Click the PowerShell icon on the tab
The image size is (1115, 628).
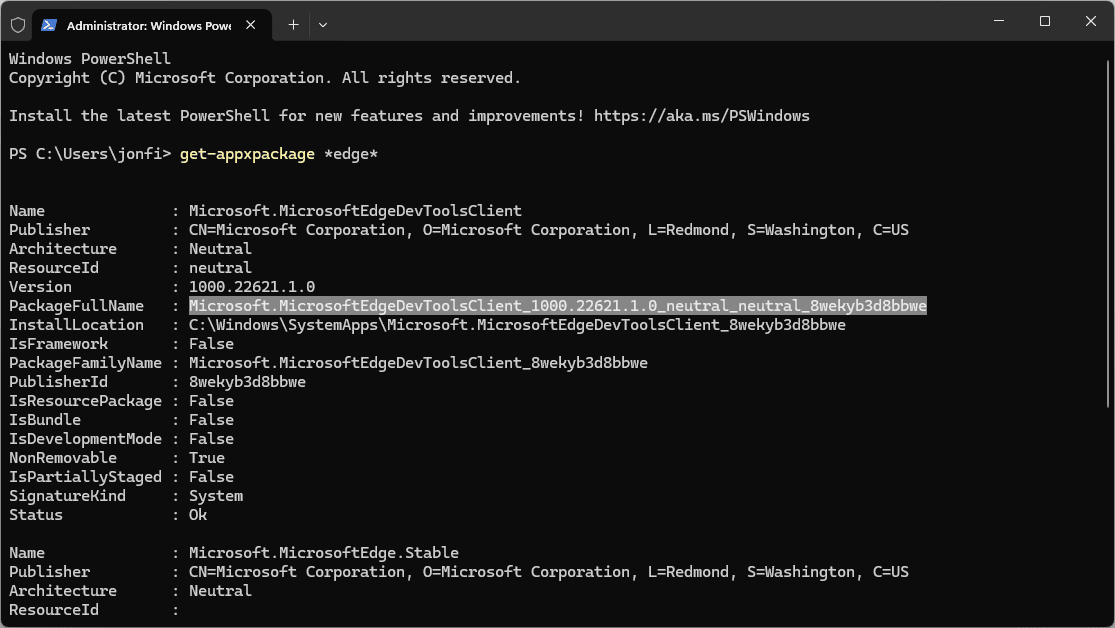tap(49, 24)
